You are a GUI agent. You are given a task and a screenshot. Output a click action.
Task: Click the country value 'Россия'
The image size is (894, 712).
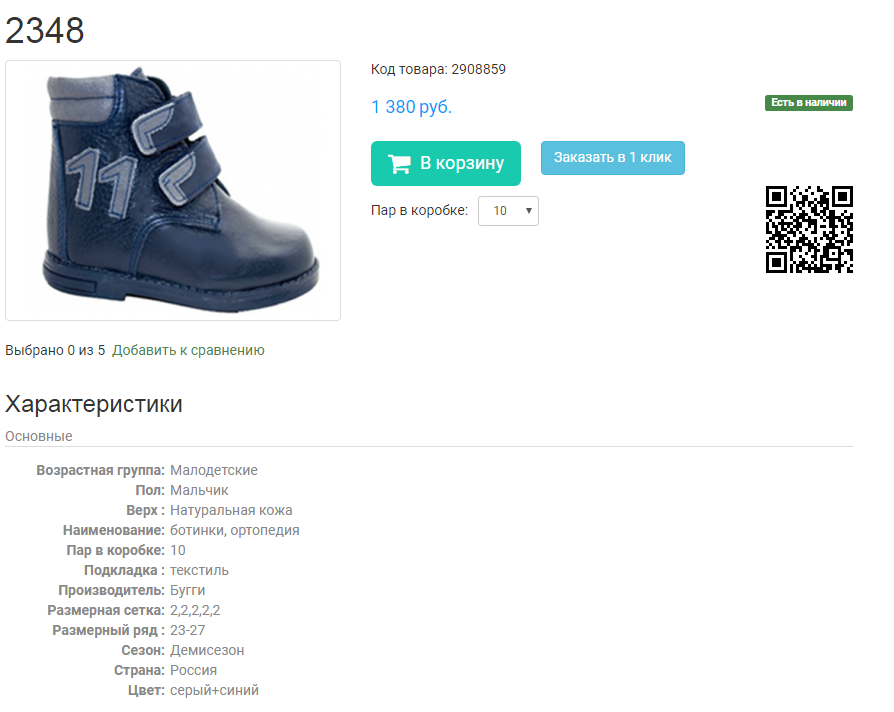pyautogui.click(x=193, y=670)
